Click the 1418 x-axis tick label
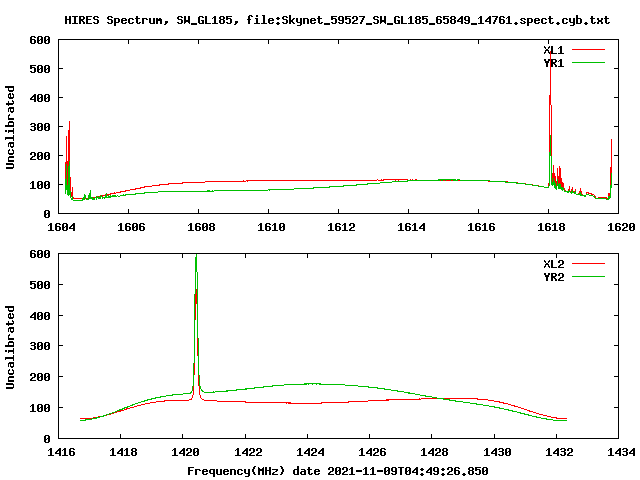The image size is (640, 480). click(123, 452)
